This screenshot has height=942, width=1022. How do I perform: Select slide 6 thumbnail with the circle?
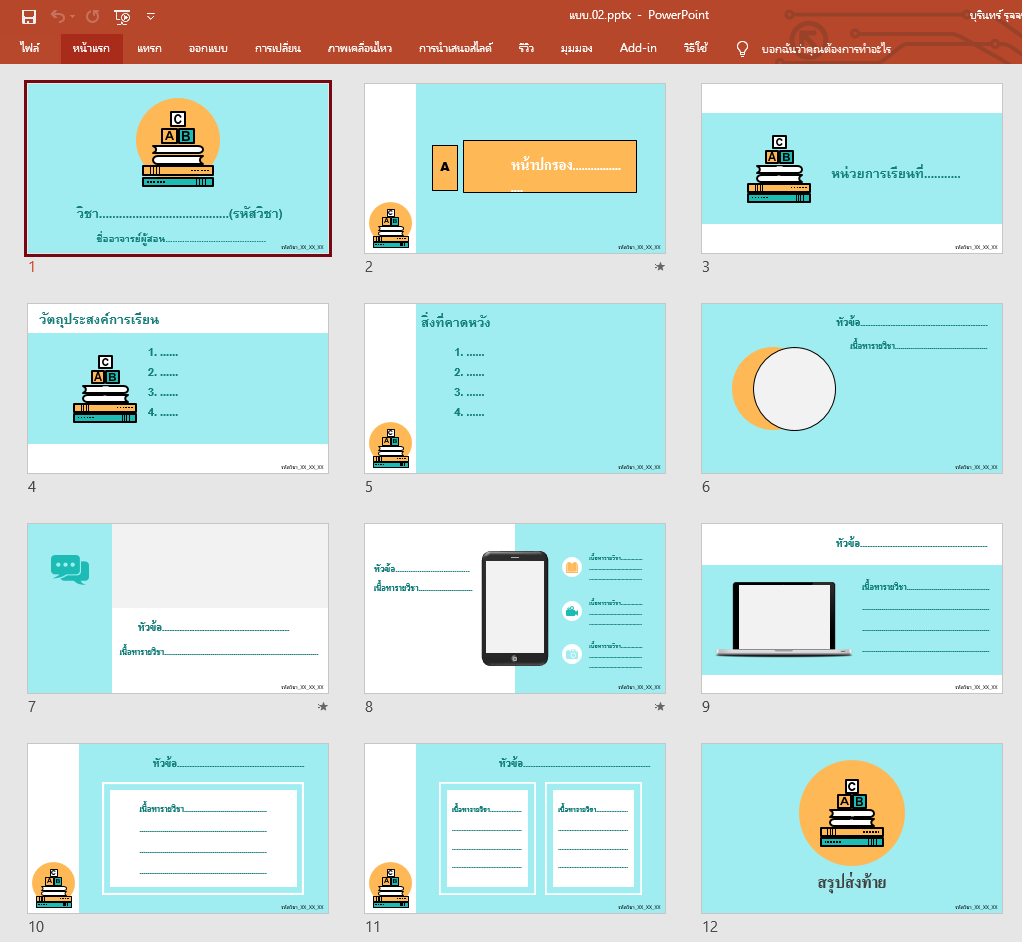coord(851,388)
